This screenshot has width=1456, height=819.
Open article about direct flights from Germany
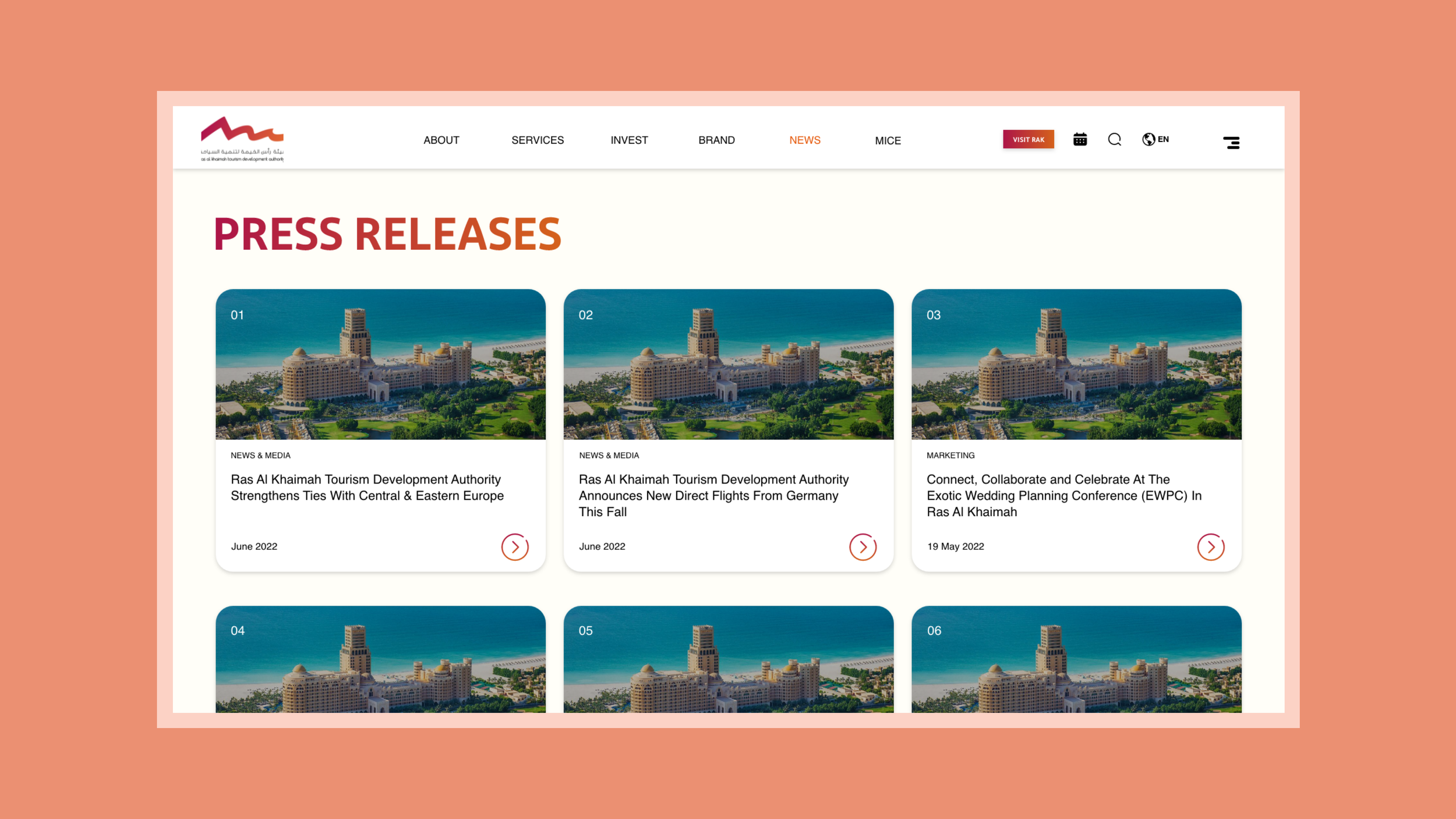pyautogui.click(x=713, y=495)
